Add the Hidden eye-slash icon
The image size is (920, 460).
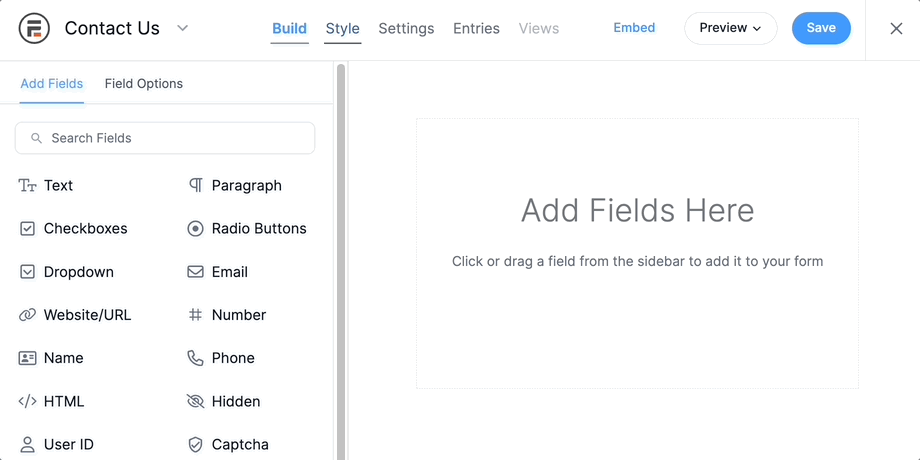click(x=195, y=401)
